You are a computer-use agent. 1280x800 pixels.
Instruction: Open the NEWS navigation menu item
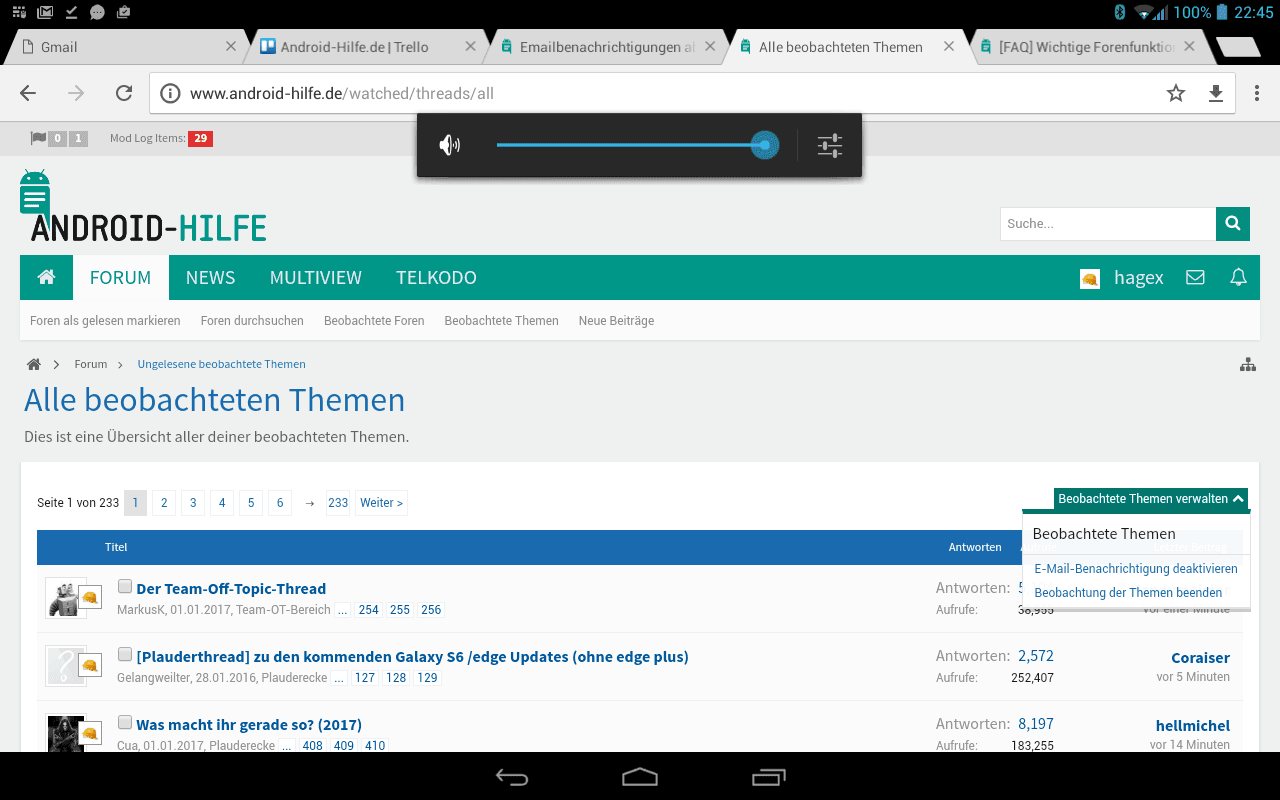point(210,278)
